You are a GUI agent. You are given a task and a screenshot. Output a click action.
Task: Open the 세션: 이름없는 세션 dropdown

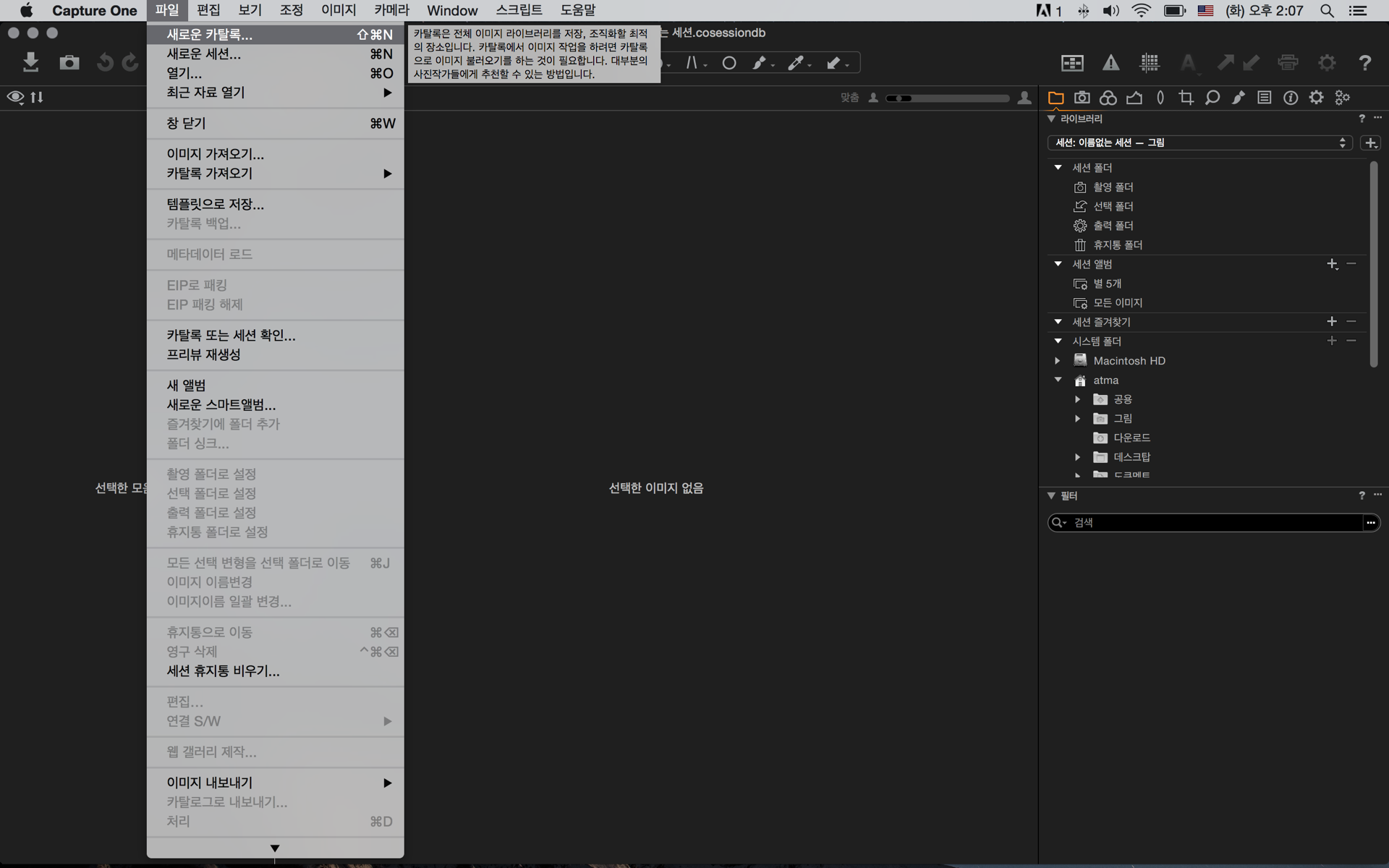(1199, 142)
